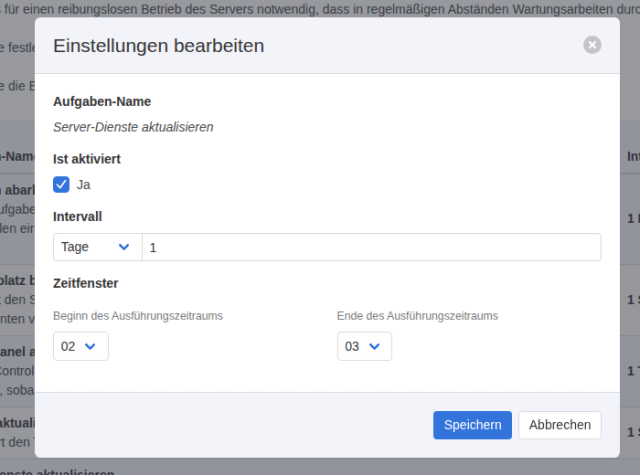Click the Zeitfenster heading
The width and height of the screenshot is (640, 475).
point(86,283)
